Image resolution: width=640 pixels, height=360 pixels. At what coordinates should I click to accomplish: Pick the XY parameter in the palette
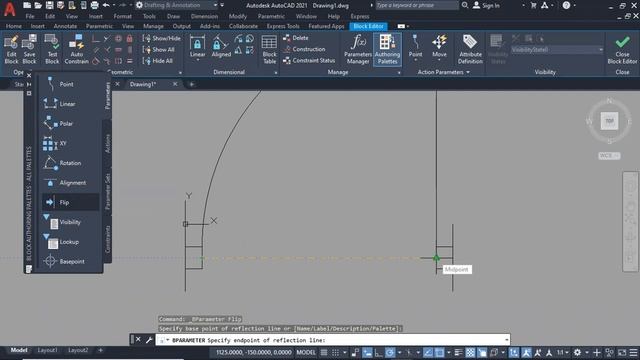(70, 143)
